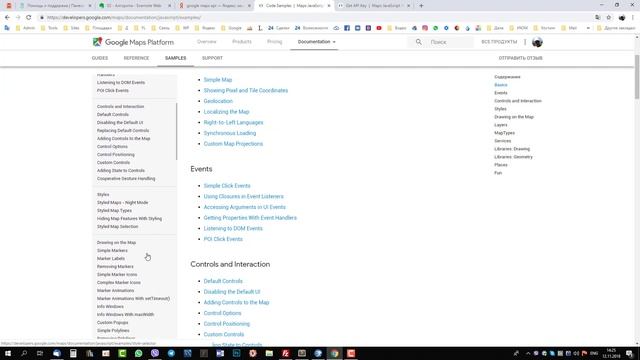Open the Products menu item
Image resolution: width=640 pixels, height=360 pixels.
[x=242, y=42]
